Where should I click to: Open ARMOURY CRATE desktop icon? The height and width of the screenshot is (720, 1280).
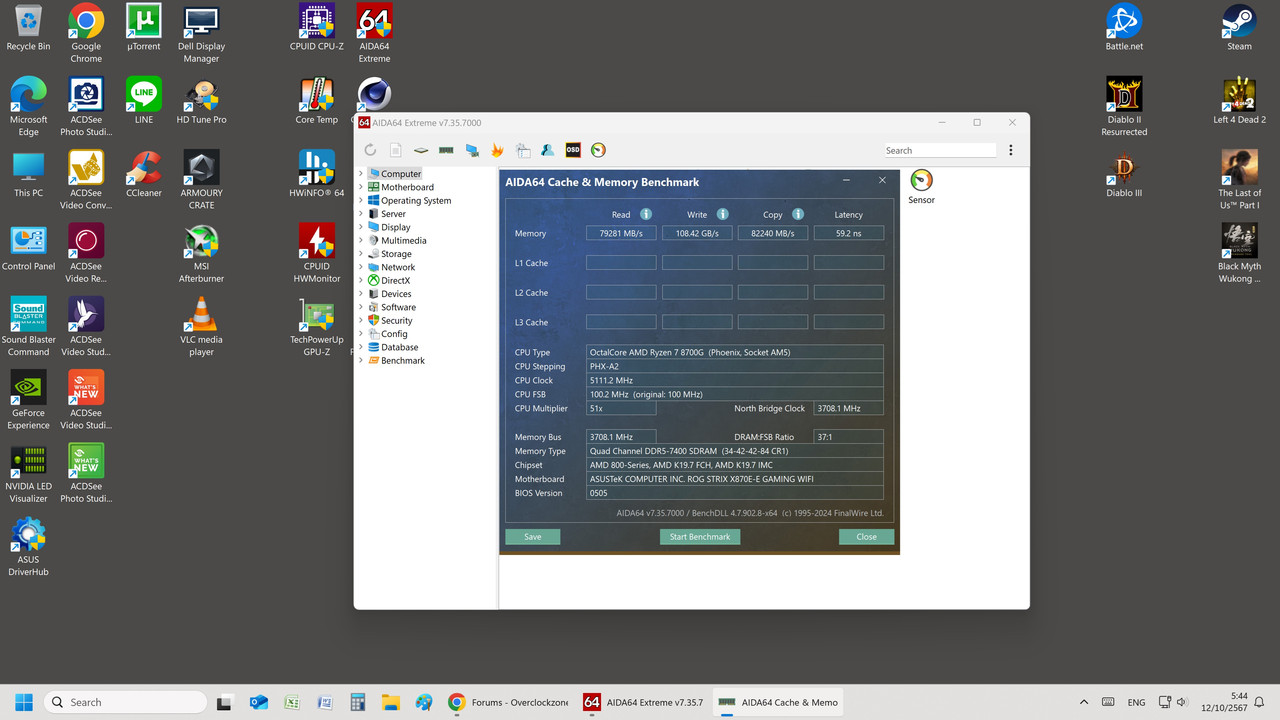click(201, 180)
